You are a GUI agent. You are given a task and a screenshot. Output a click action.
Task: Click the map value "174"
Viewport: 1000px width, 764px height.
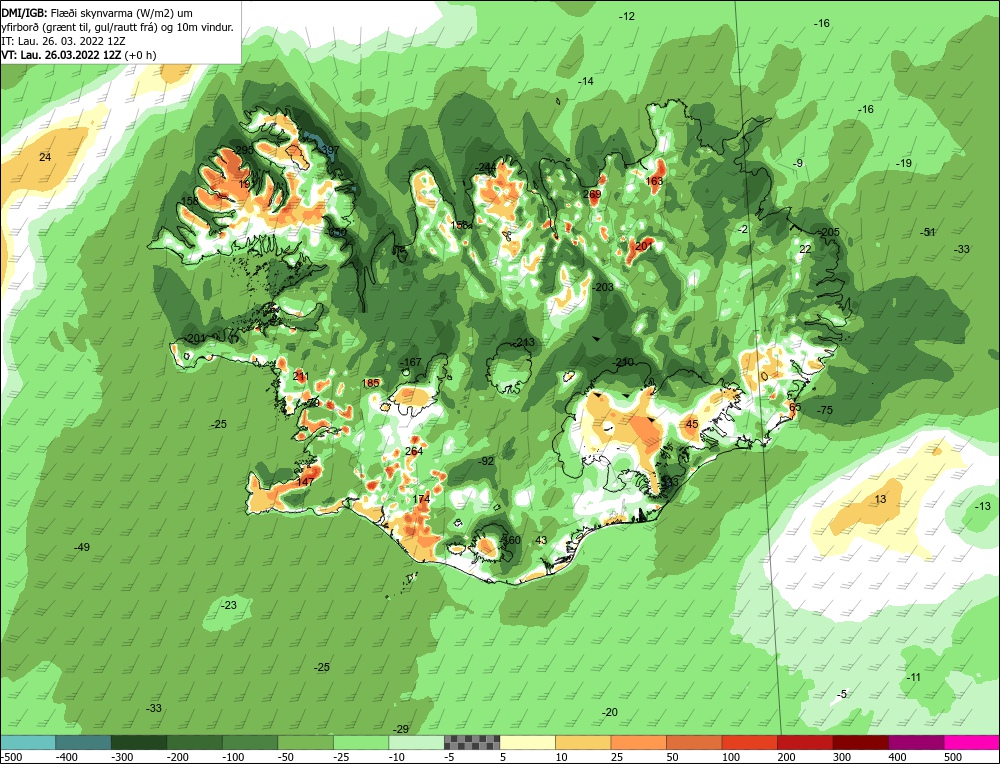click(422, 499)
